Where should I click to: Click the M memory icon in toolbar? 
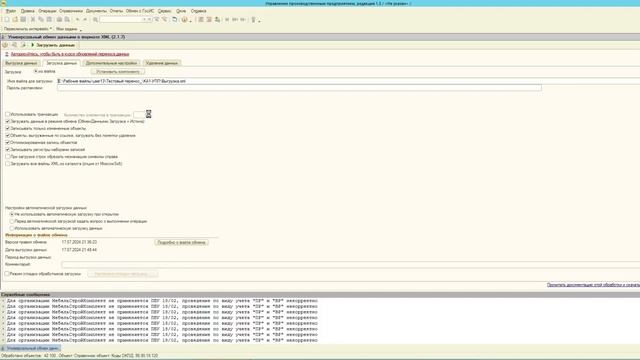[x=227, y=19]
